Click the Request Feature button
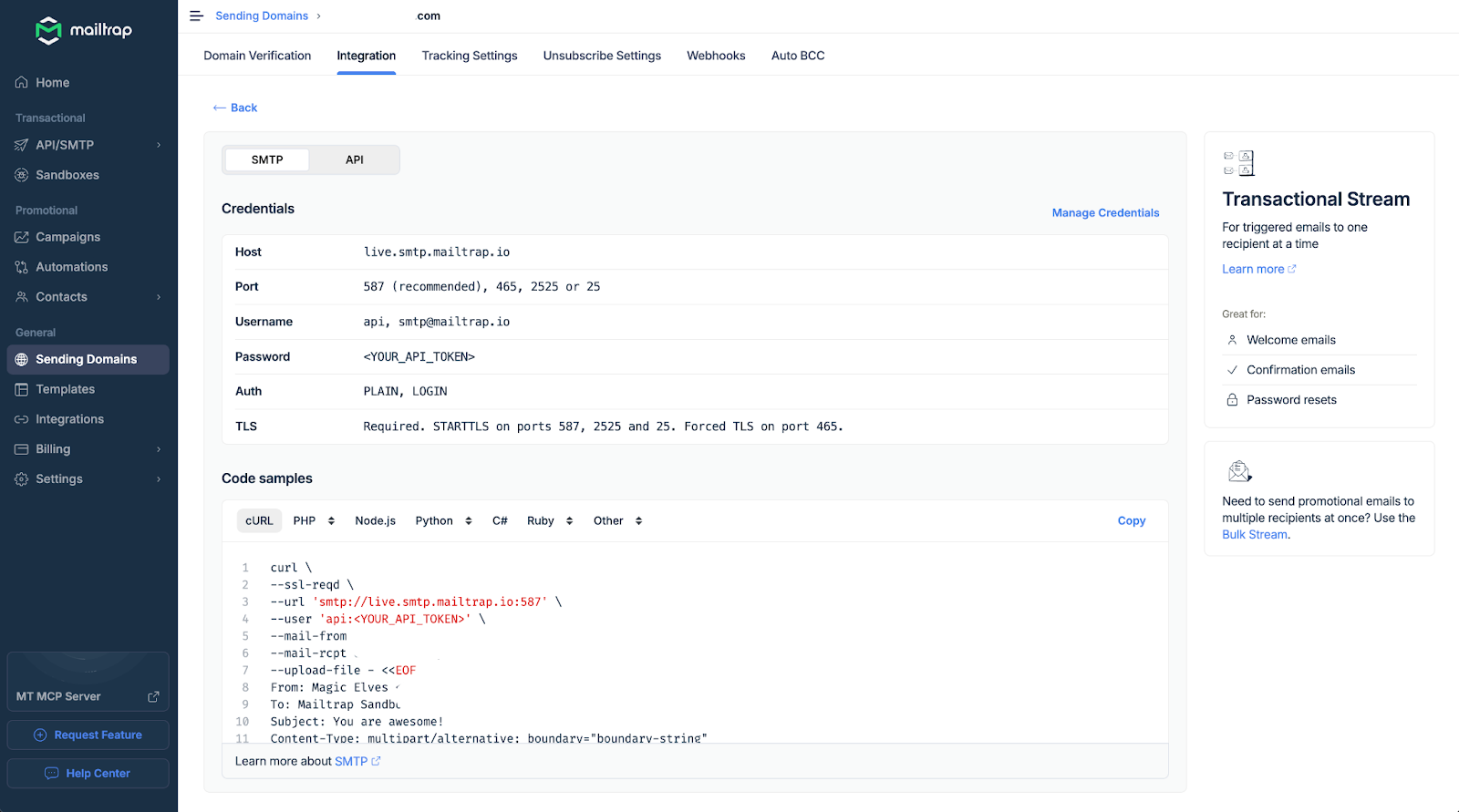The height and width of the screenshot is (812, 1459). 88,735
